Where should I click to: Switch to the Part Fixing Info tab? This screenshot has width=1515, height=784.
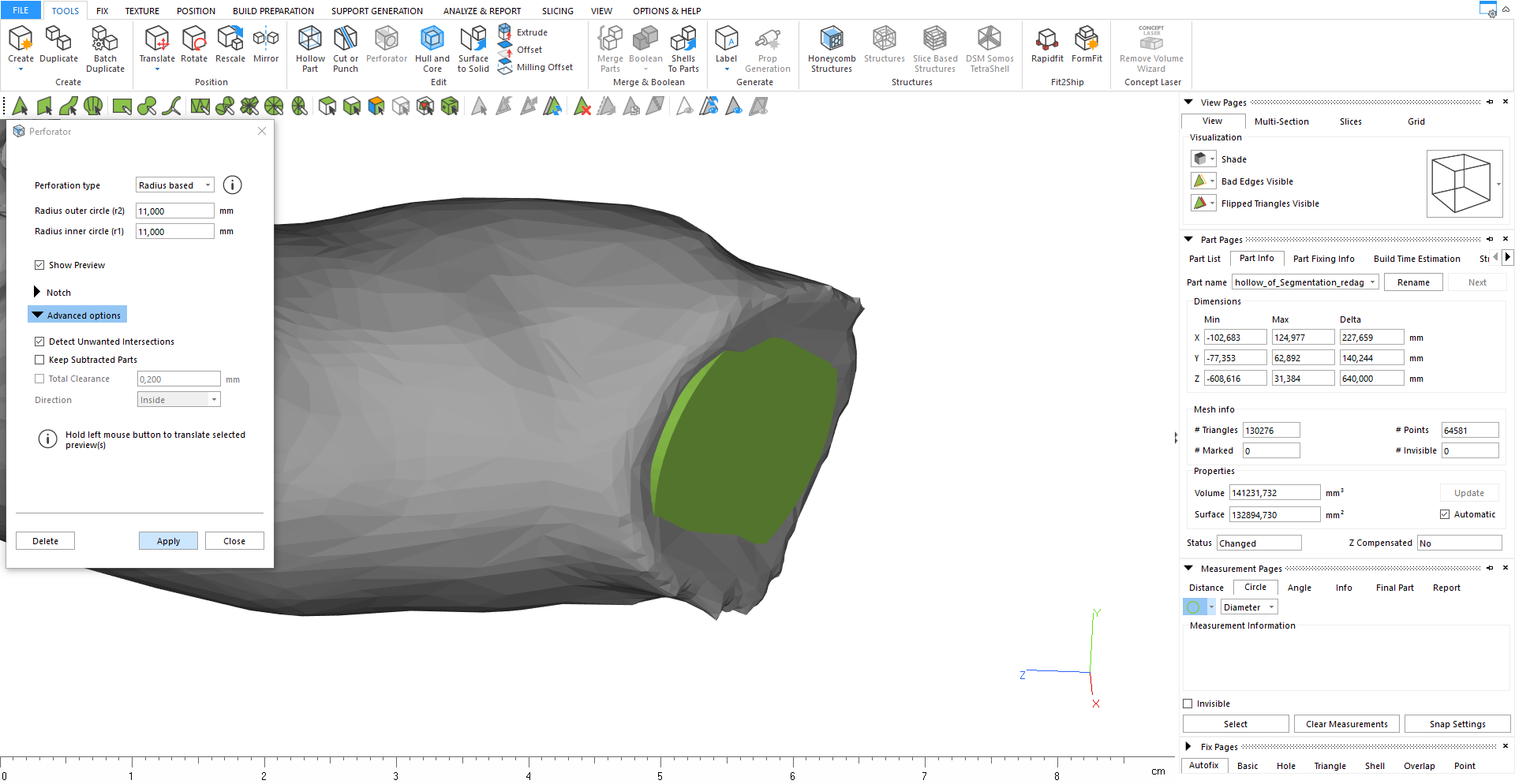coord(1323,259)
